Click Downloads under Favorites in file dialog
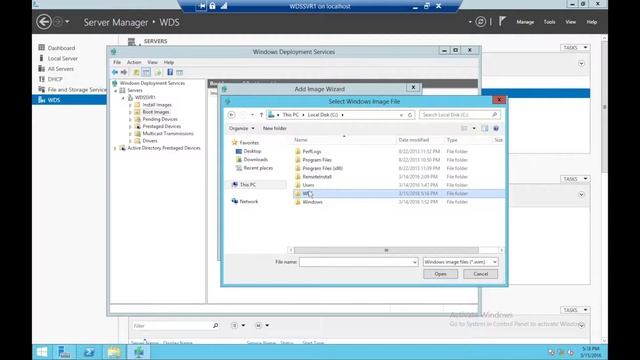 click(256, 160)
